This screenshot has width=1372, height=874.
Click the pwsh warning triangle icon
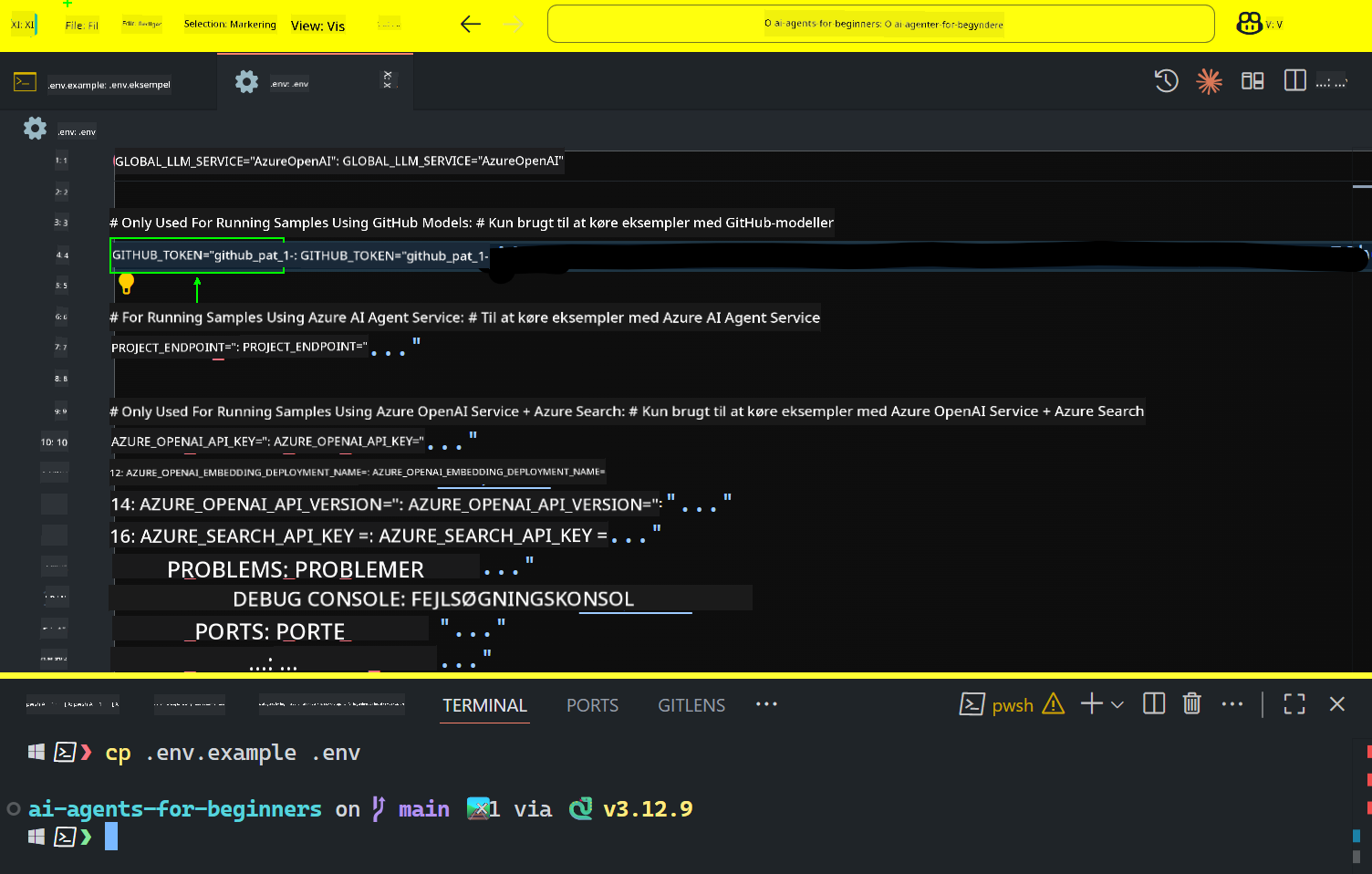(x=1054, y=703)
